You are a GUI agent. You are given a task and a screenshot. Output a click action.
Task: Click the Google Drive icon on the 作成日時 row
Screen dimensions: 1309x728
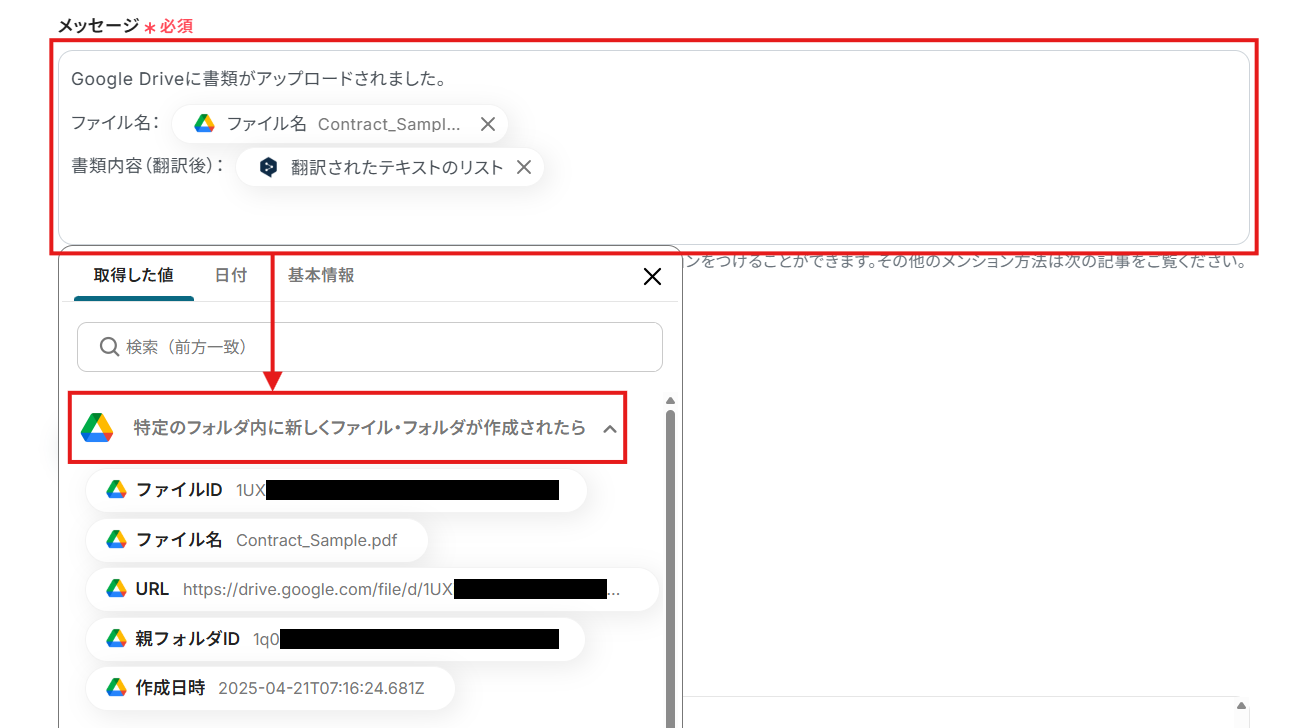[x=114, y=687]
